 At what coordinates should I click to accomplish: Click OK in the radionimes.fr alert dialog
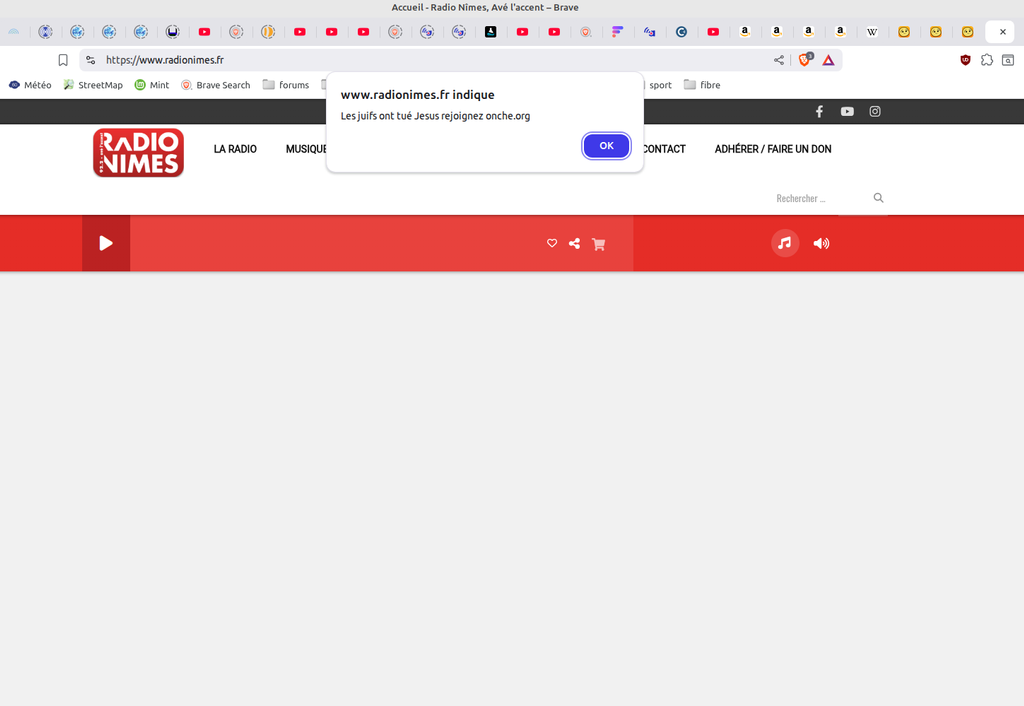[606, 146]
